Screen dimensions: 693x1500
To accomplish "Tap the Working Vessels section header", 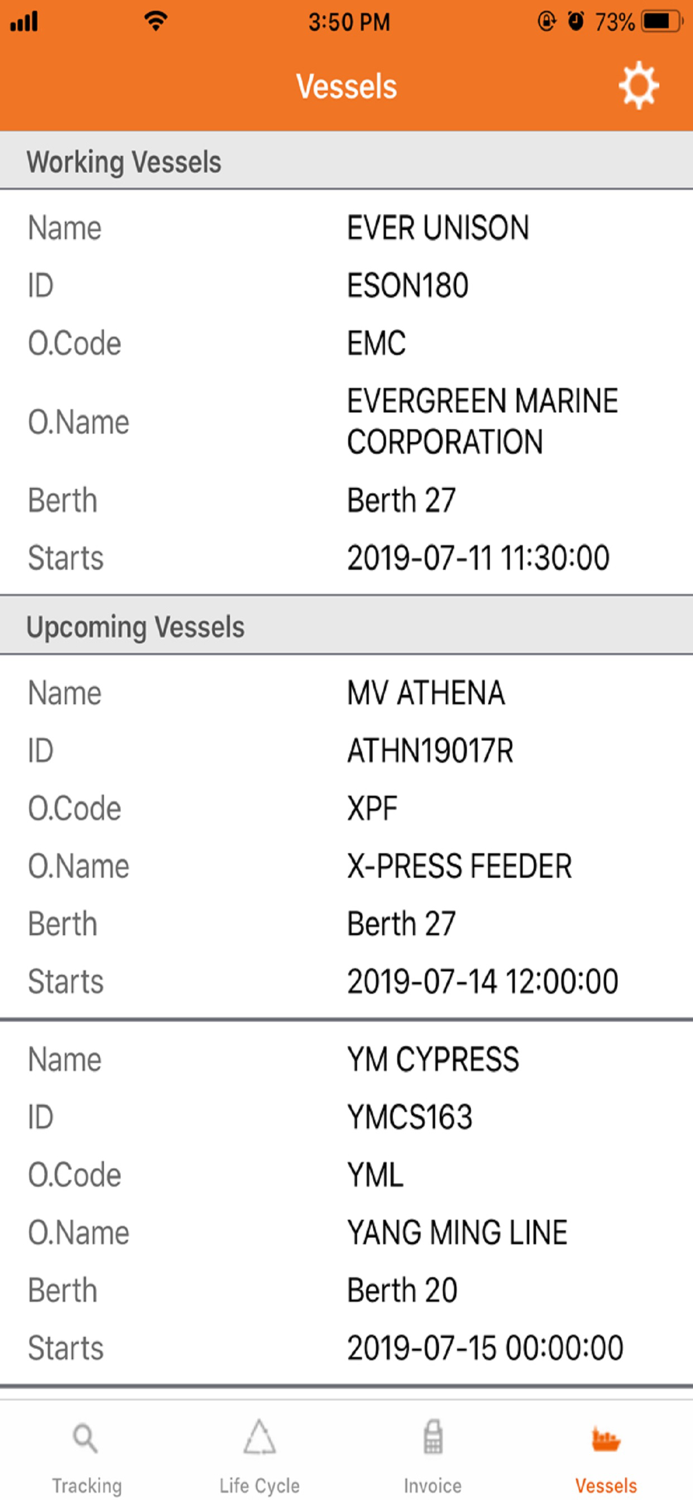I will click(124, 162).
